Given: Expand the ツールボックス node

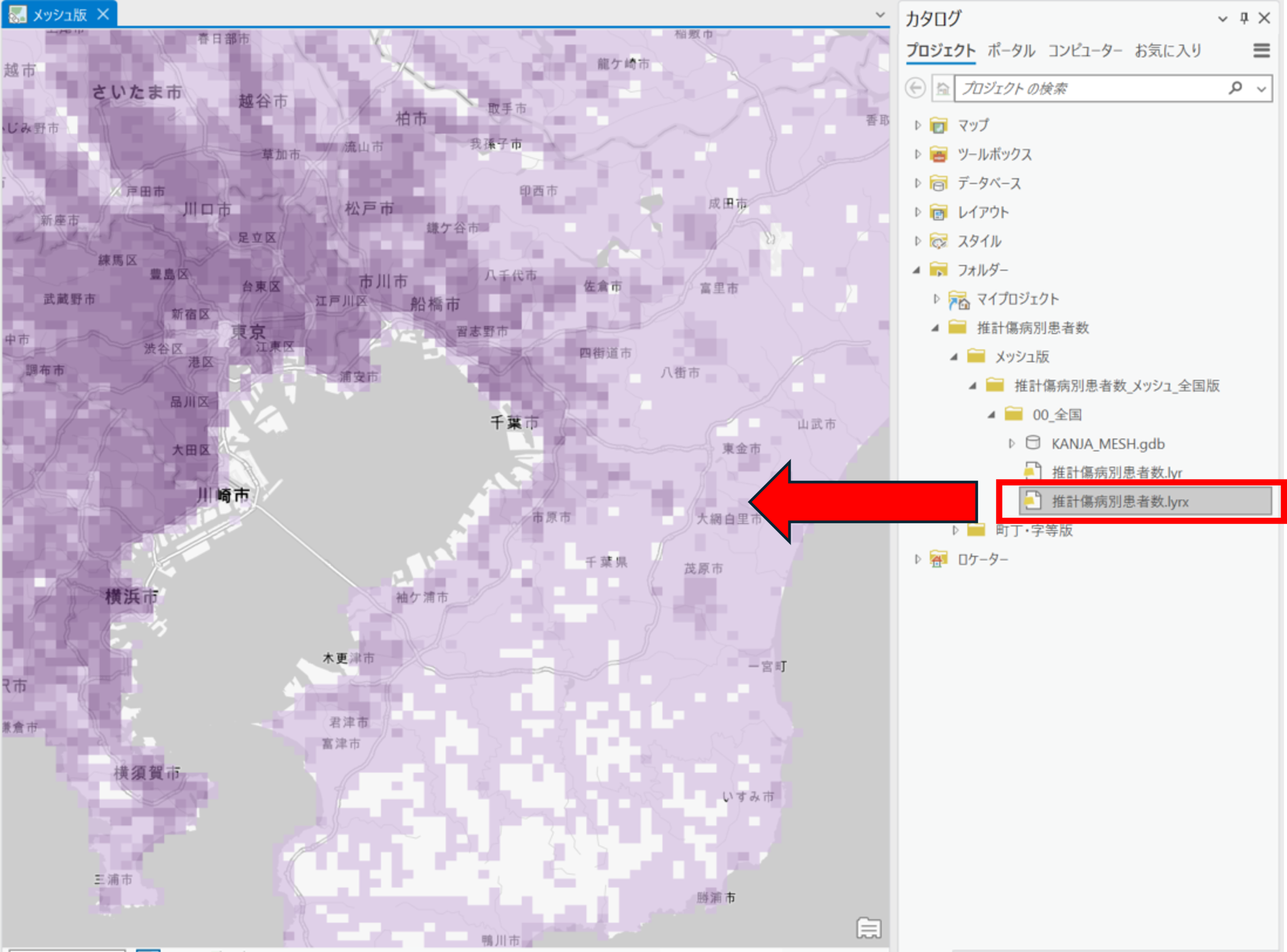Looking at the screenshot, I should click(x=917, y=154).
